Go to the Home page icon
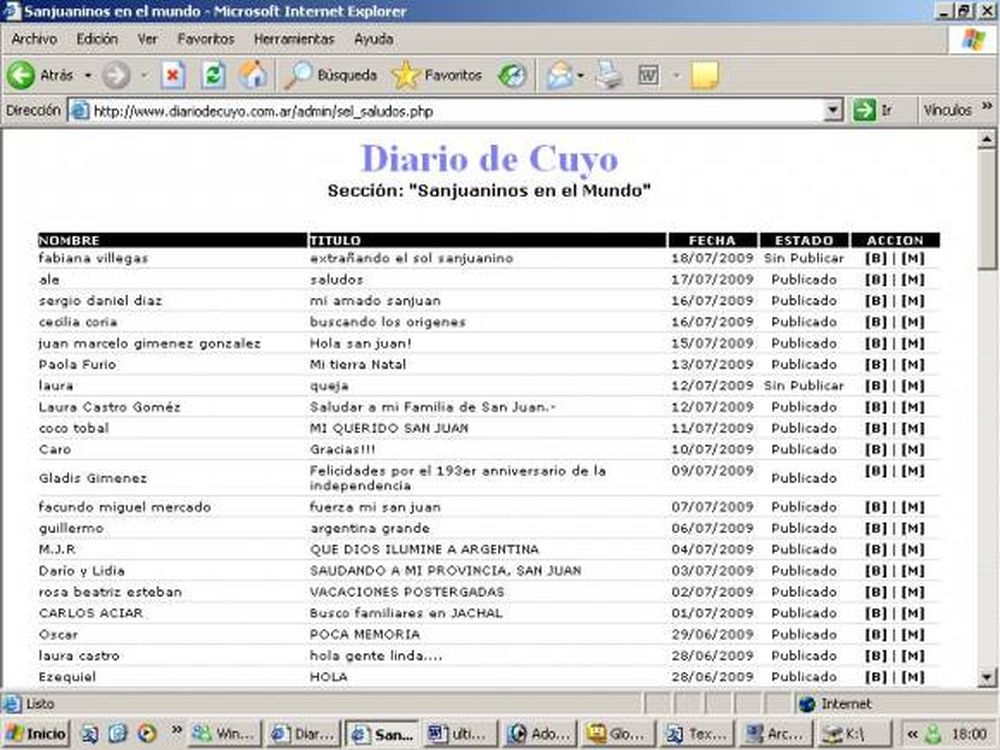 point(253,75)
